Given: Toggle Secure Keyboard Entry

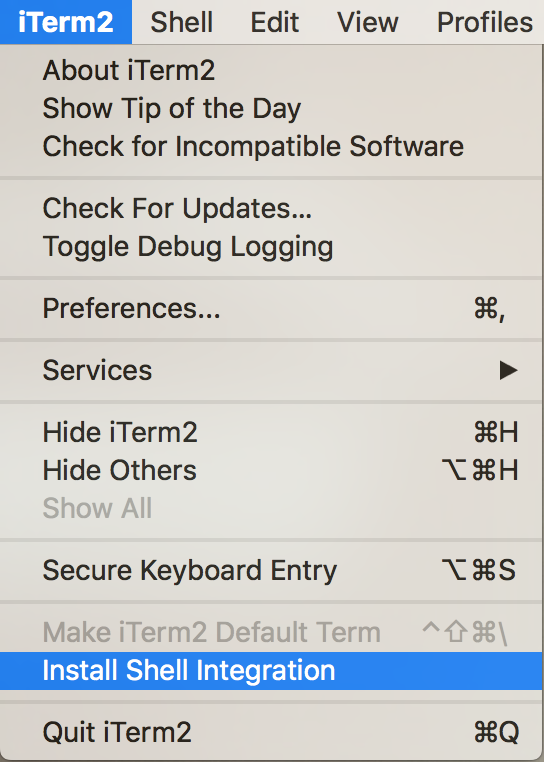Looking at the screenshot, I should point(272,571).
